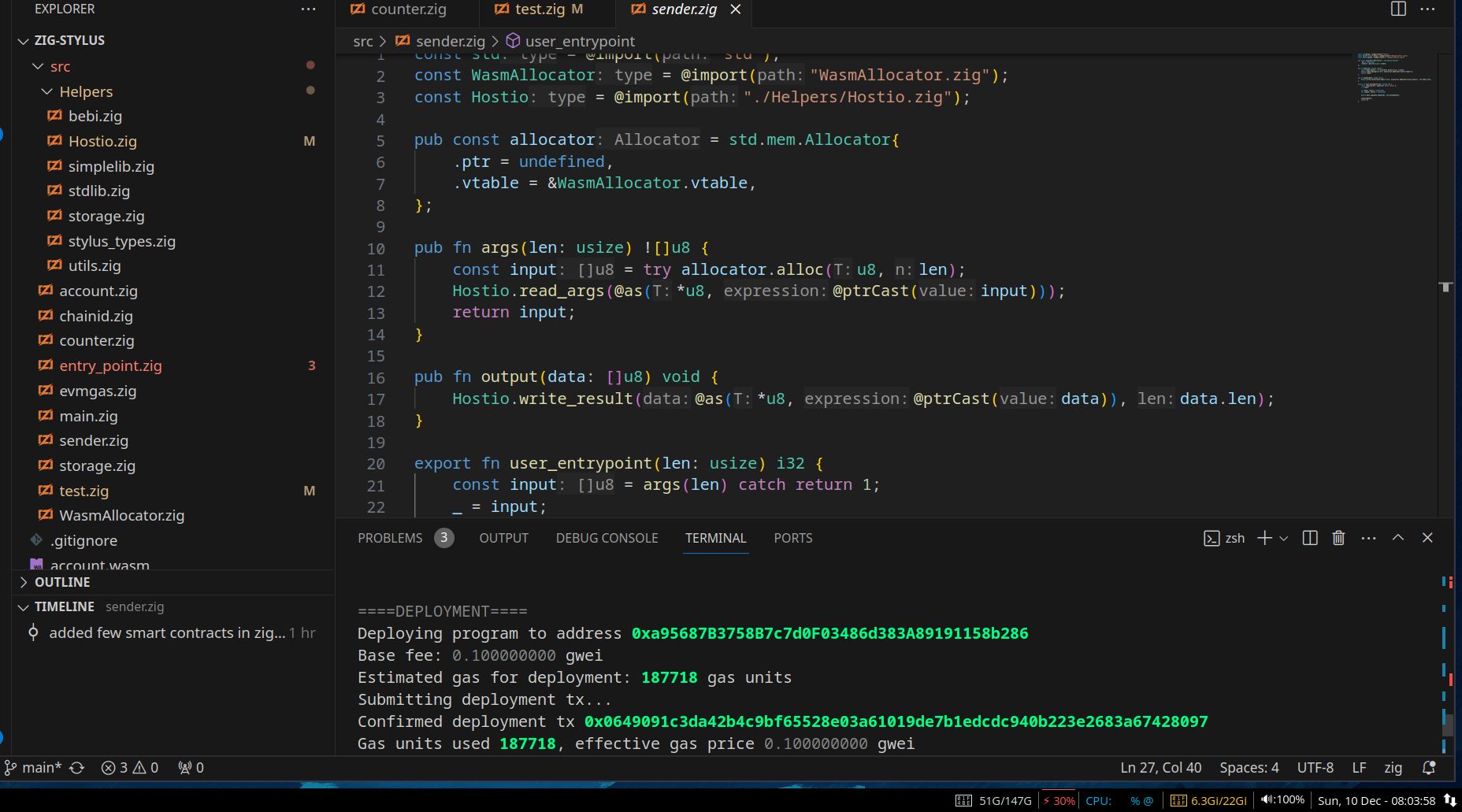This screenshot has height=812, width=1462.
Task: Close the bottom panel
Action: click(1427, 537)
